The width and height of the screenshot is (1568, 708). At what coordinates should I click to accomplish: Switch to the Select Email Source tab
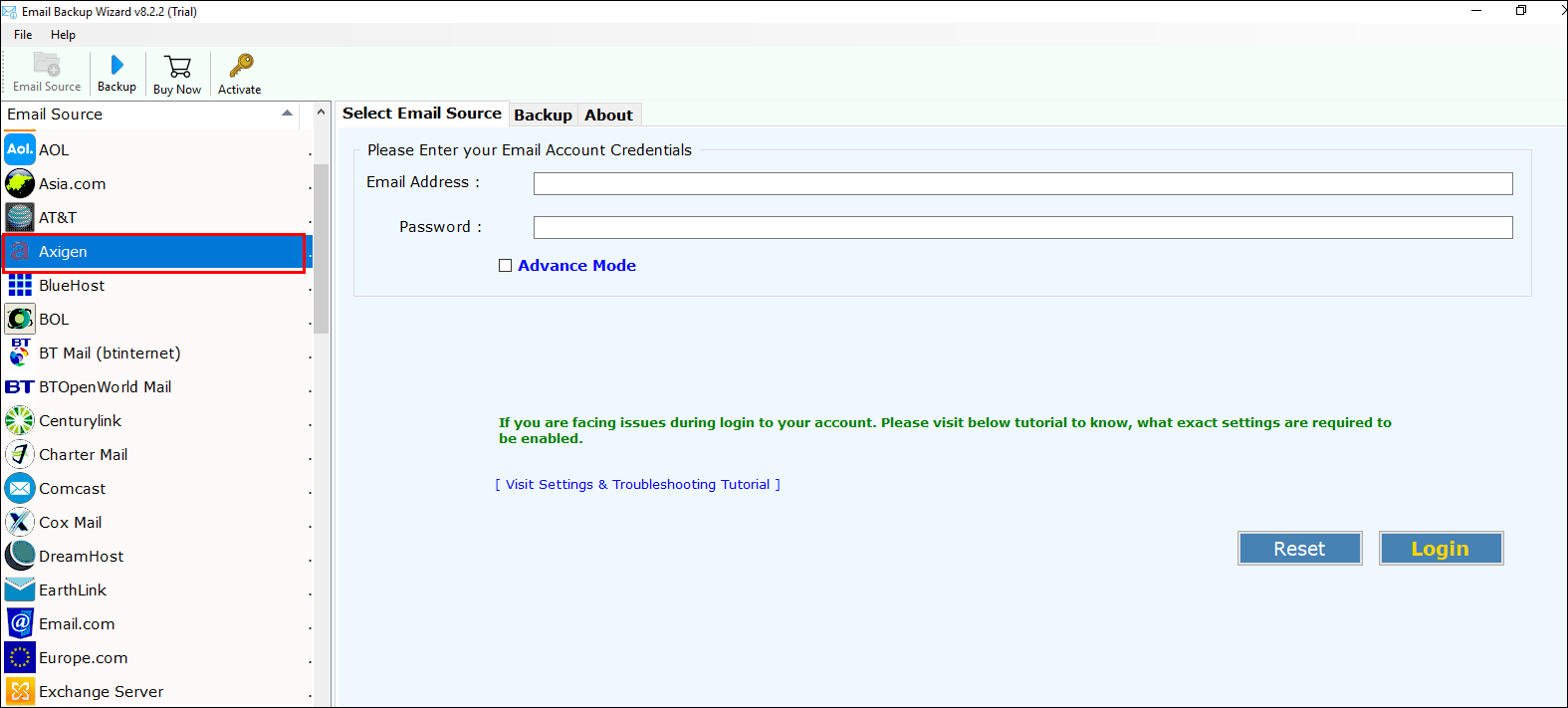(x=422, y=114)
